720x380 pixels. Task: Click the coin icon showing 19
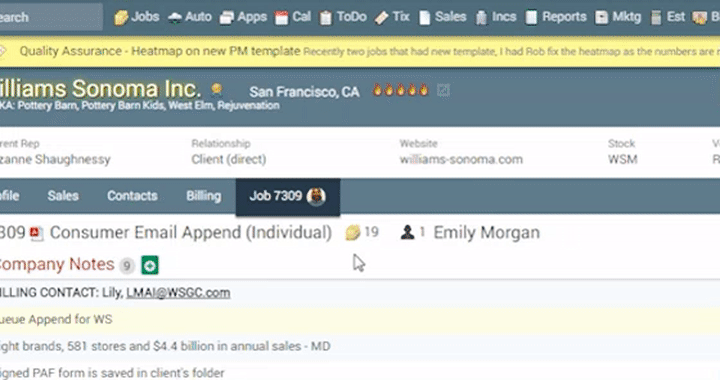tap(353, 233)
